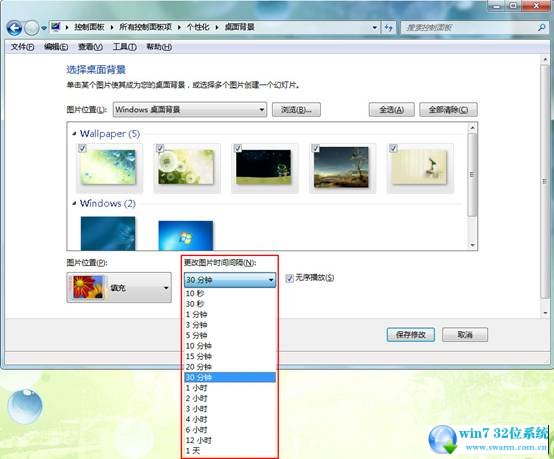Open the Windows 桌面背景 picture location dropdown

coord(190,110)
